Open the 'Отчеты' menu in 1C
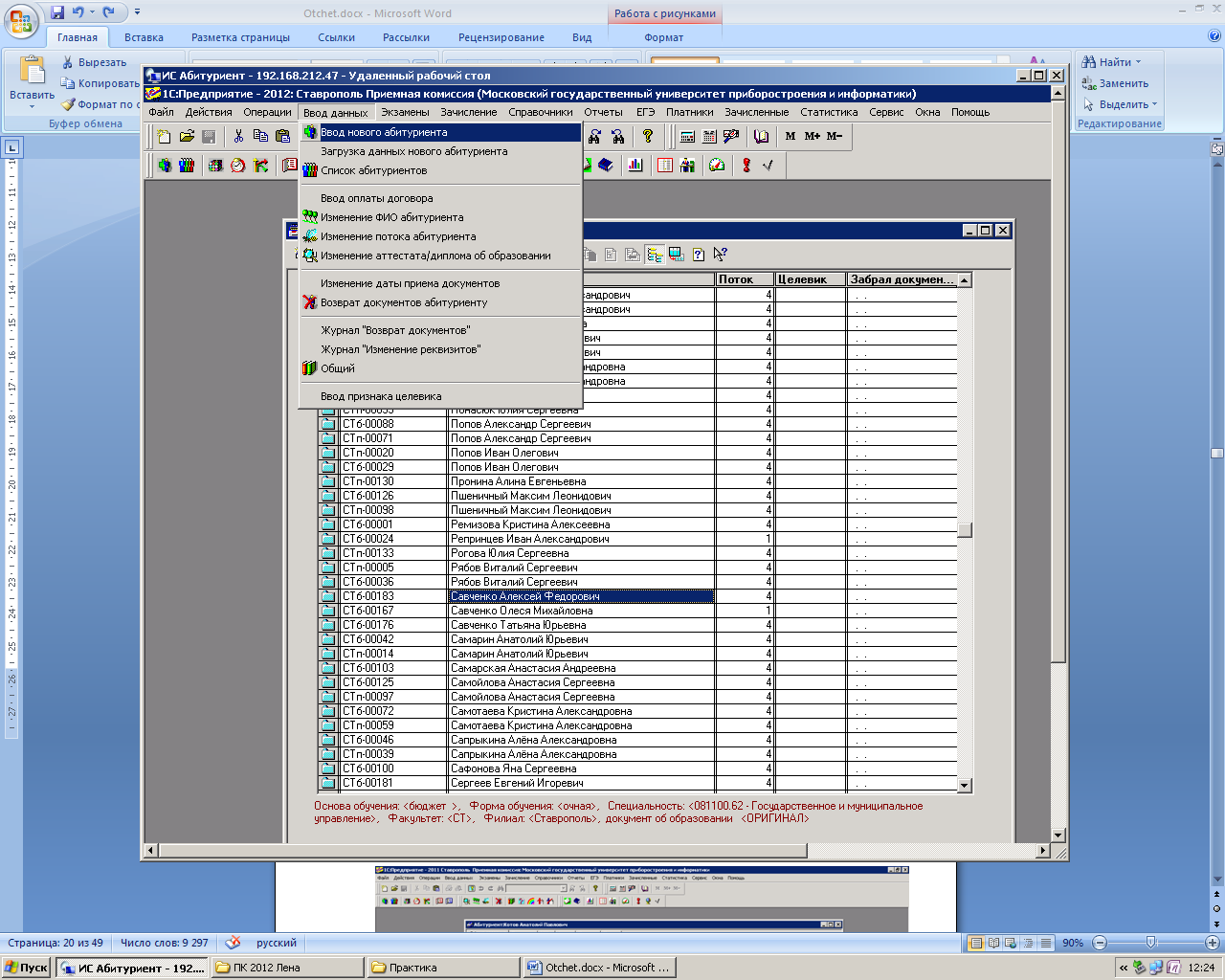Image resolution: width=1225 pixels, height=980 pixels. [603, 112]
